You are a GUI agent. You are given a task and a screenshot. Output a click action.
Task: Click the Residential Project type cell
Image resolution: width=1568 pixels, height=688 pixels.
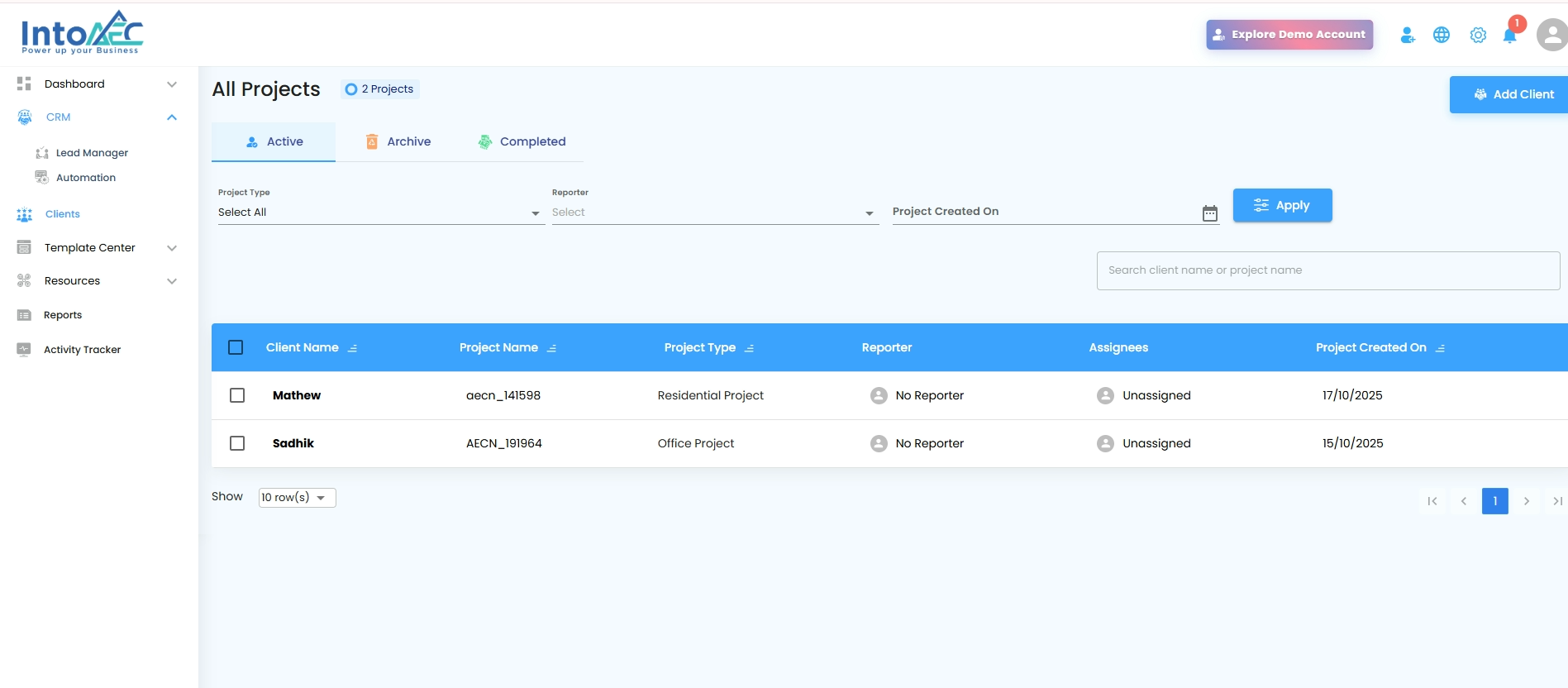pos(711,395)
